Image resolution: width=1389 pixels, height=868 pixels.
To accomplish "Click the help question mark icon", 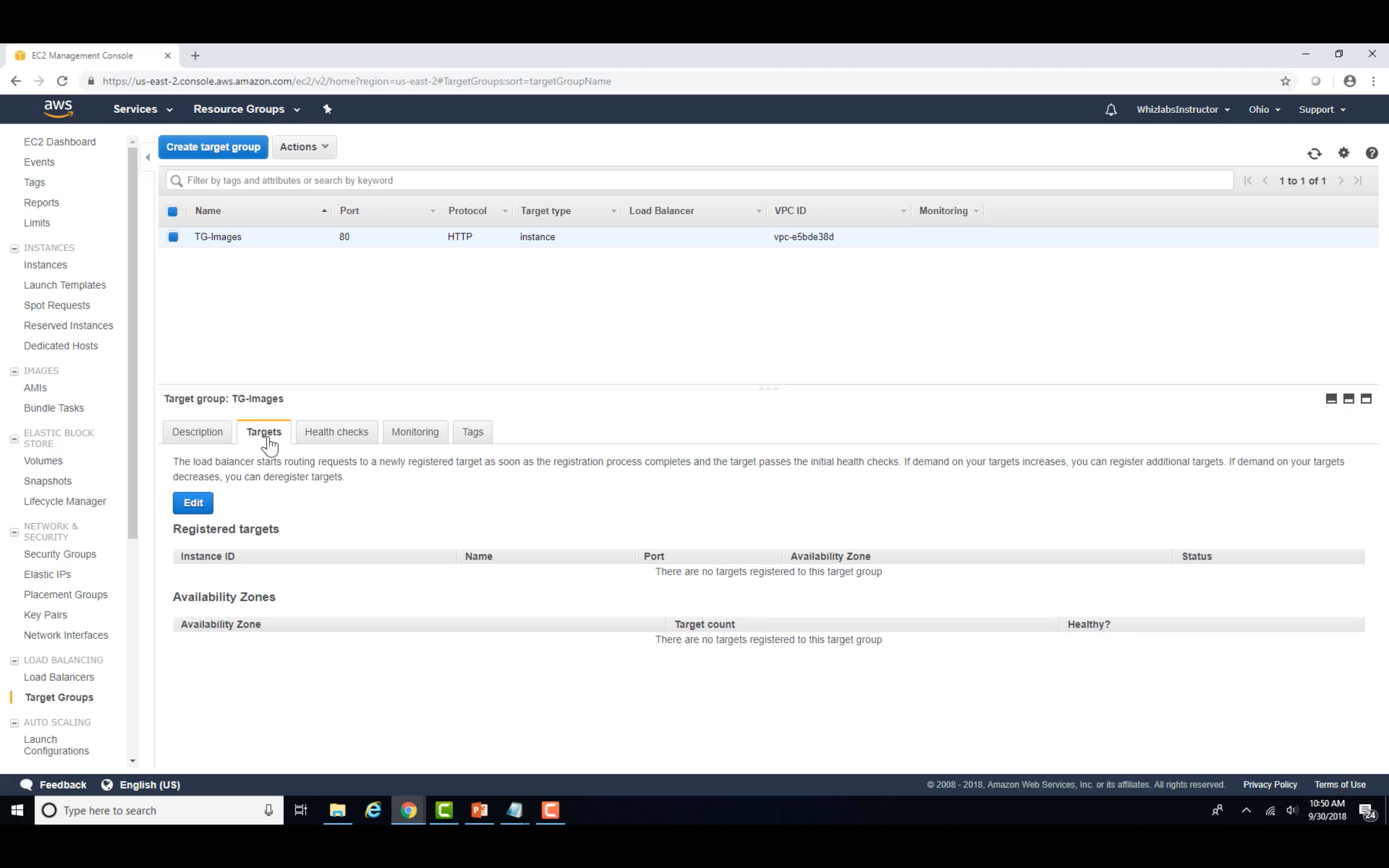I will click(1371, 153).
